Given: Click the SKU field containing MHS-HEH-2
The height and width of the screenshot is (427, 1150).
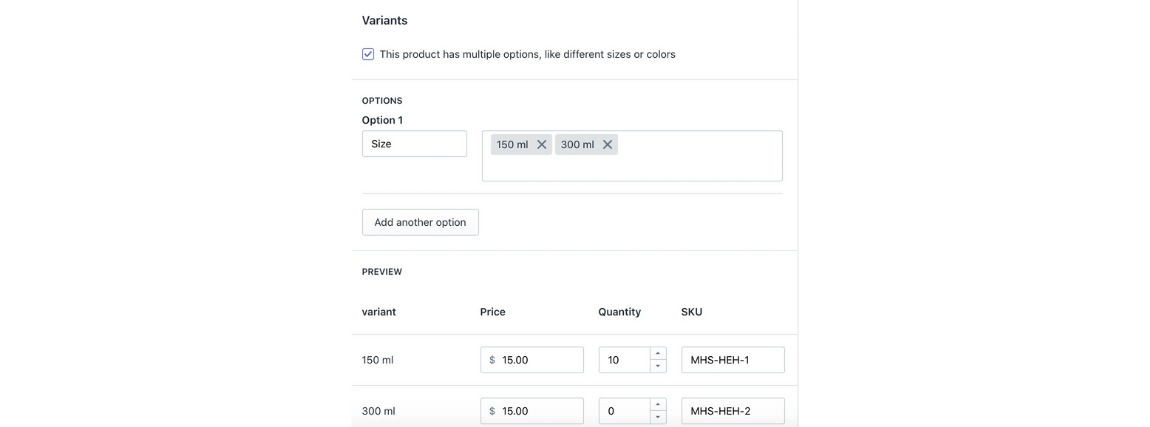Looking at the screenshot, I should pos(732,411).
